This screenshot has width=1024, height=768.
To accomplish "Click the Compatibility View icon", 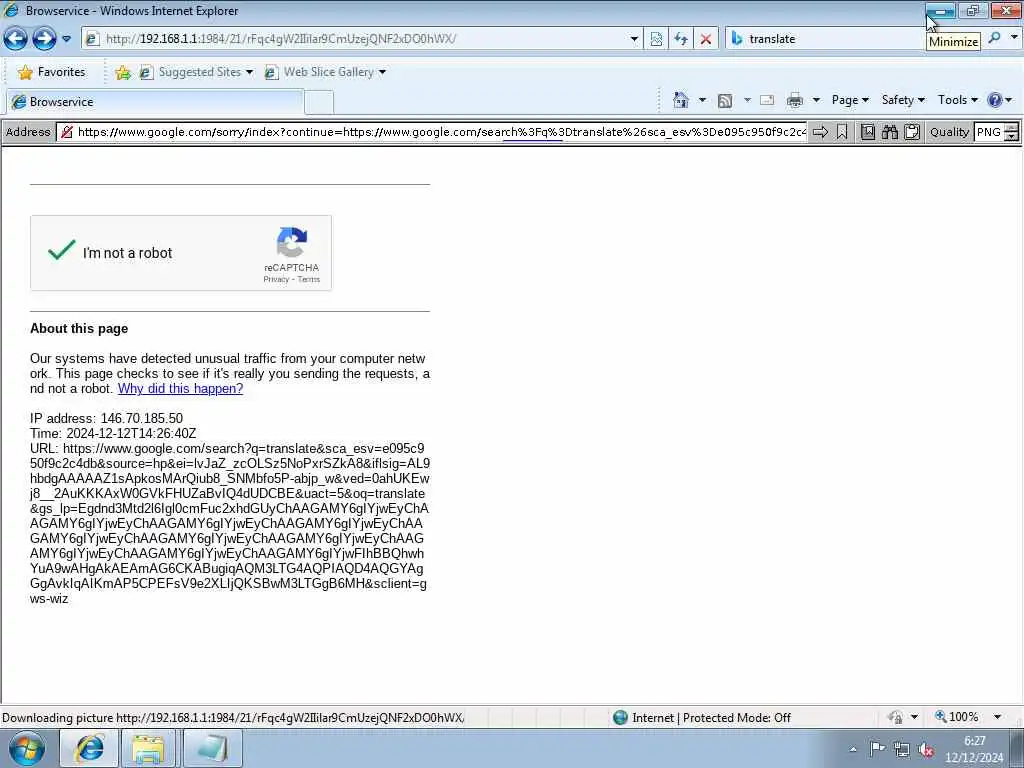I will click(x=656, y=39).
